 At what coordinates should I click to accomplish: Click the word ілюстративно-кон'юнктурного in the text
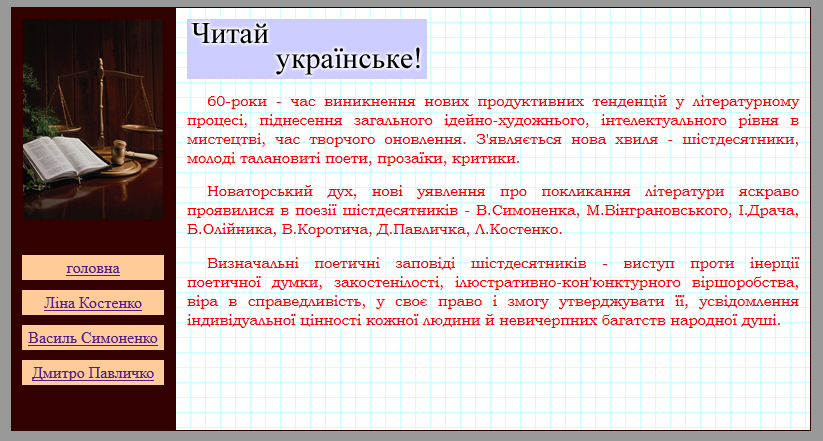567,282
